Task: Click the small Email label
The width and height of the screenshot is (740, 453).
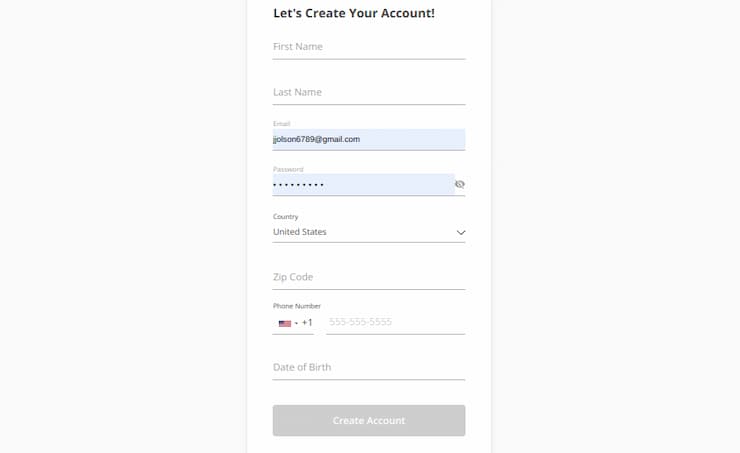Action: point(282,124)
